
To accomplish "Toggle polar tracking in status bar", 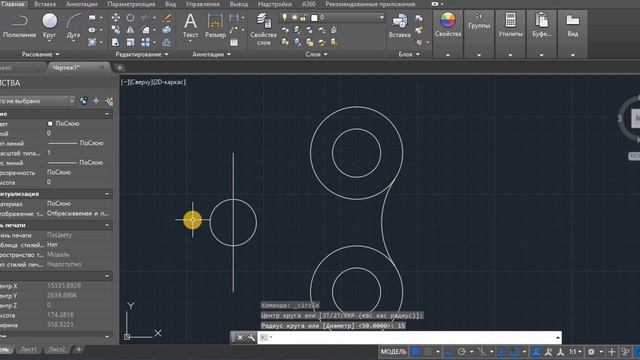I will pos(462,351).
